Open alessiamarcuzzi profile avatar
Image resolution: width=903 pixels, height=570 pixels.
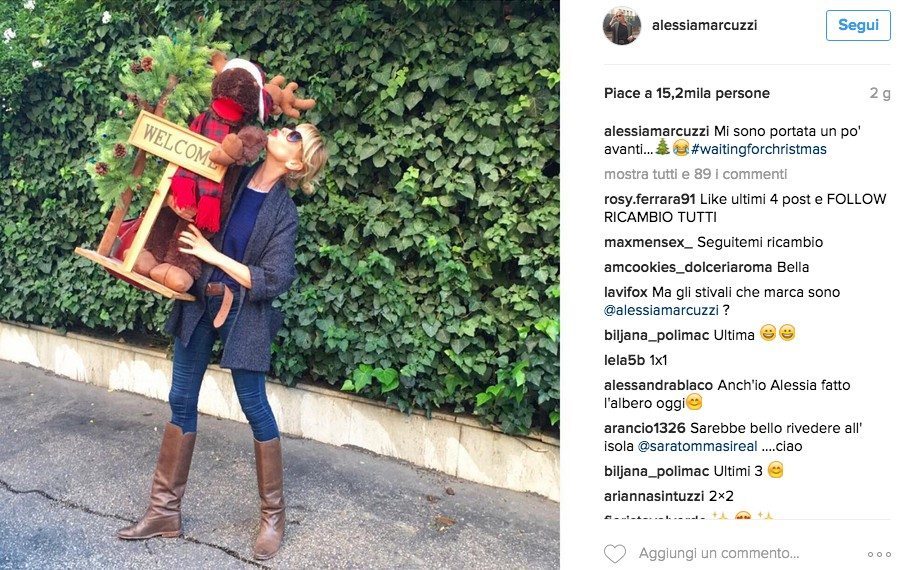(x=622, y=26)
